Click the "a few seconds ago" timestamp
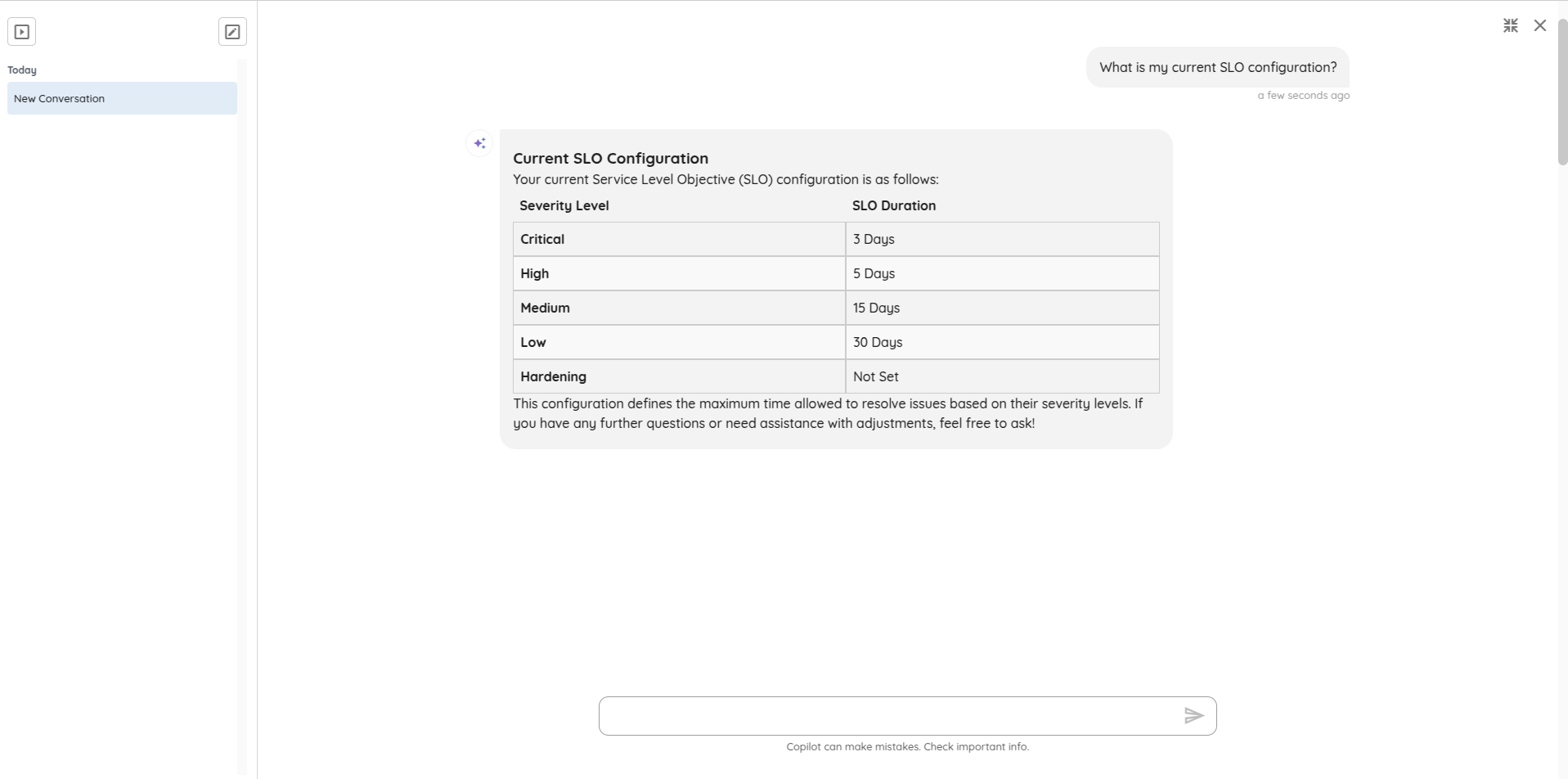This screenshot has width=1568, height=779. click(x=1303, y=96)
